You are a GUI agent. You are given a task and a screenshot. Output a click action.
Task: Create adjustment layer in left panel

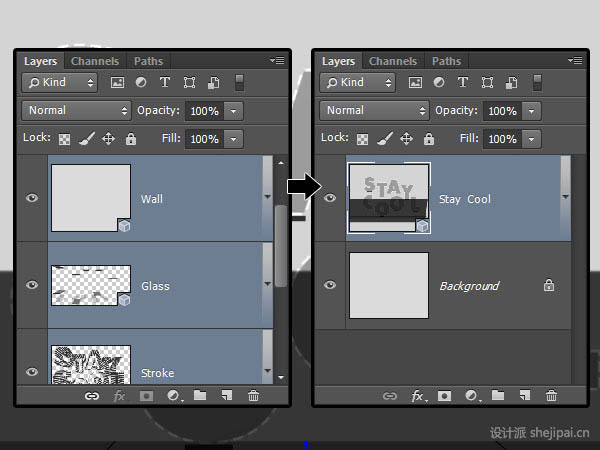[x=174, y=396]
